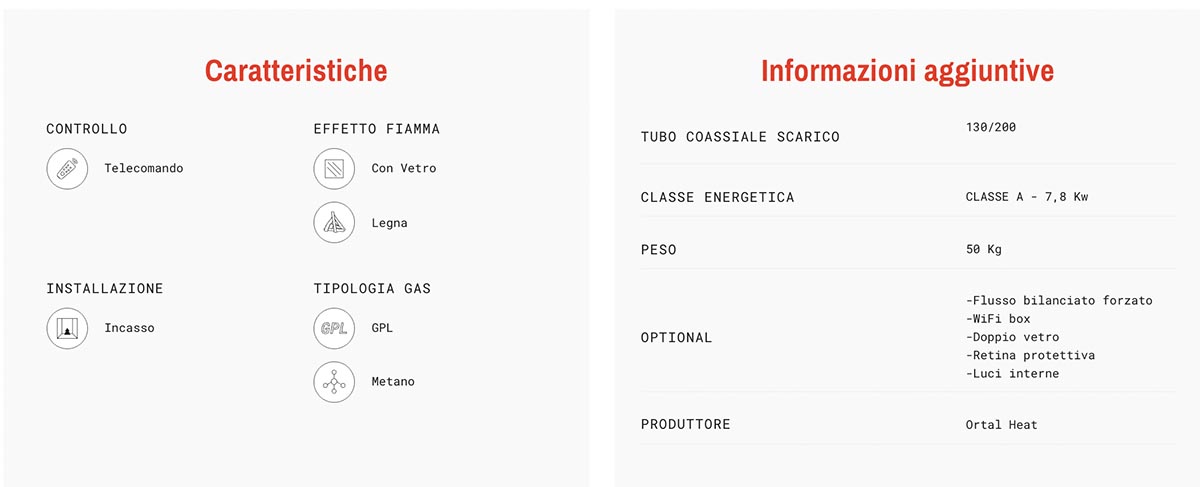
Task: Click the Legna text label
Action: [x=389, y=223]
